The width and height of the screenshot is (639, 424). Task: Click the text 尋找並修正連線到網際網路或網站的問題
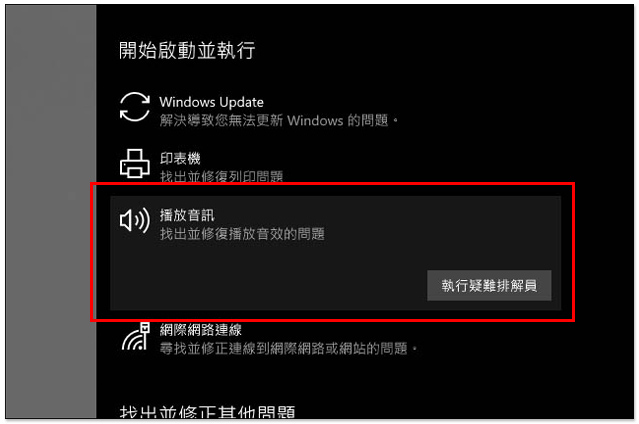(x=289, y=349)
